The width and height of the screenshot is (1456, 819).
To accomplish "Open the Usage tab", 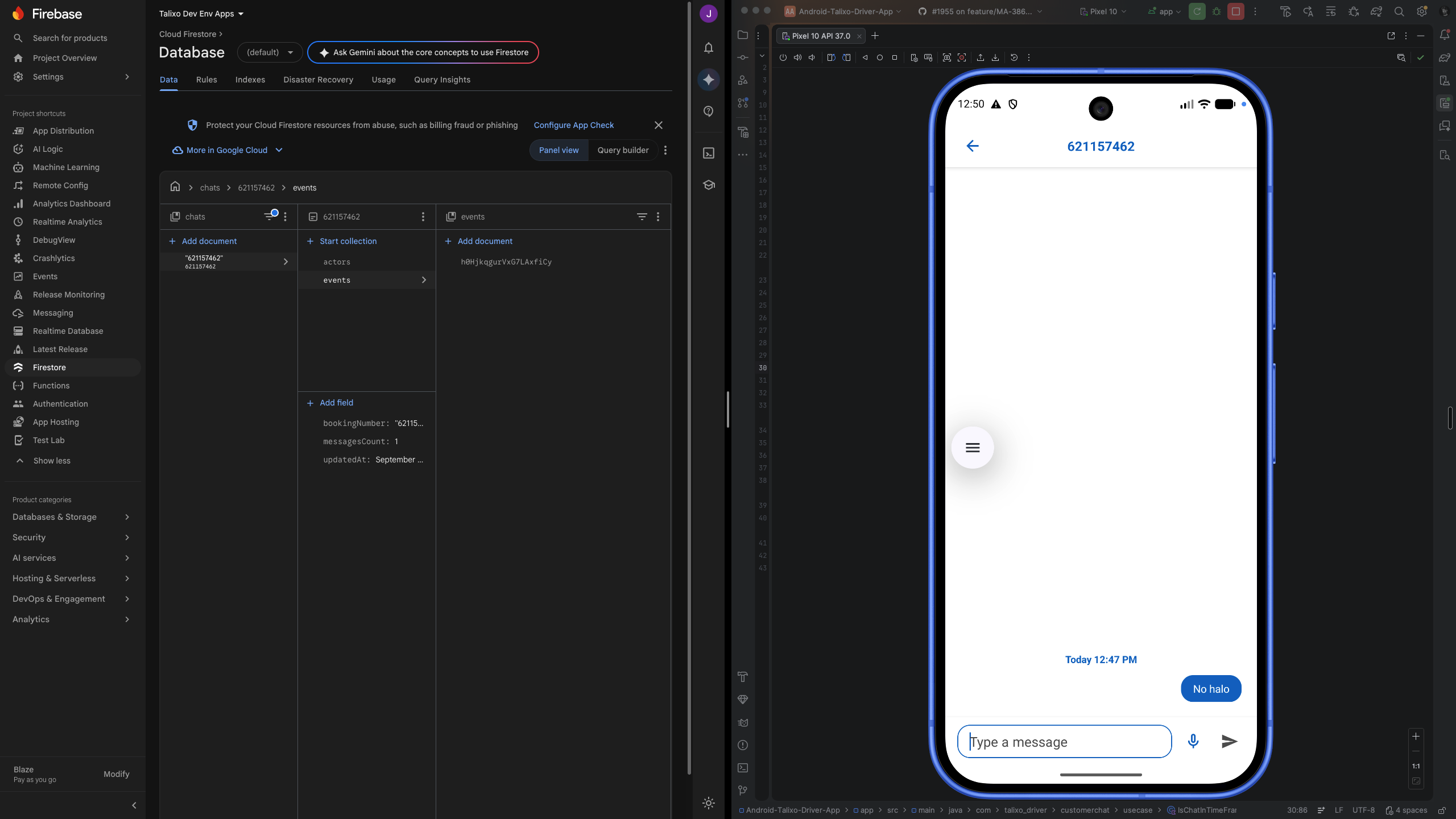I will point(384,80).
